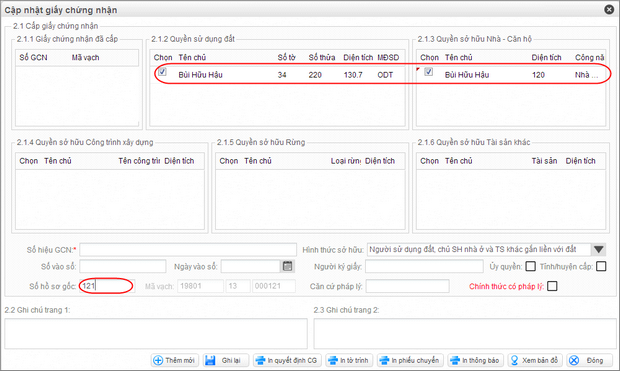Image resolution: width=620 pixels, height=371 pixels.
Task: Click the Xem bản đồ map pin icon
Action: [514, 360]
